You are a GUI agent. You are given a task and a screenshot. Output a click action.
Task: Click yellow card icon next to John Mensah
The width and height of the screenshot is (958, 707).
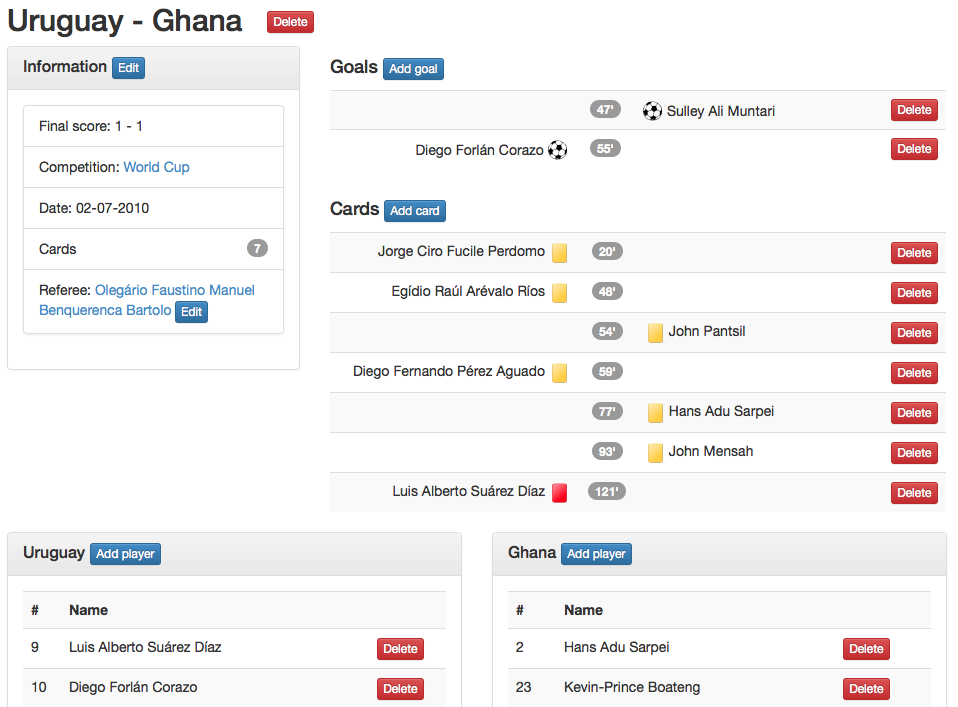[x=656, y=453]
